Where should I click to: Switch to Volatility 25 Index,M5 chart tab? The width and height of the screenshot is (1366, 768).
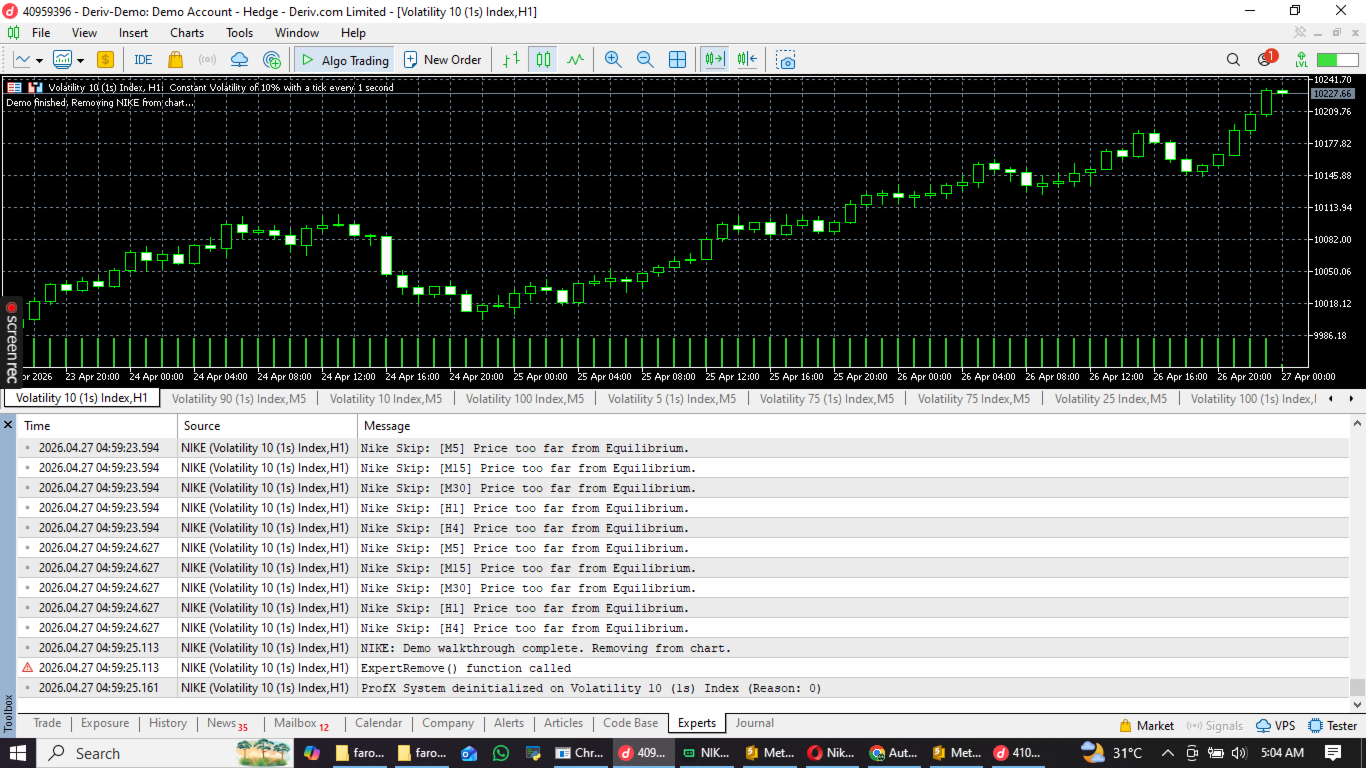[x=1111, y=399]
